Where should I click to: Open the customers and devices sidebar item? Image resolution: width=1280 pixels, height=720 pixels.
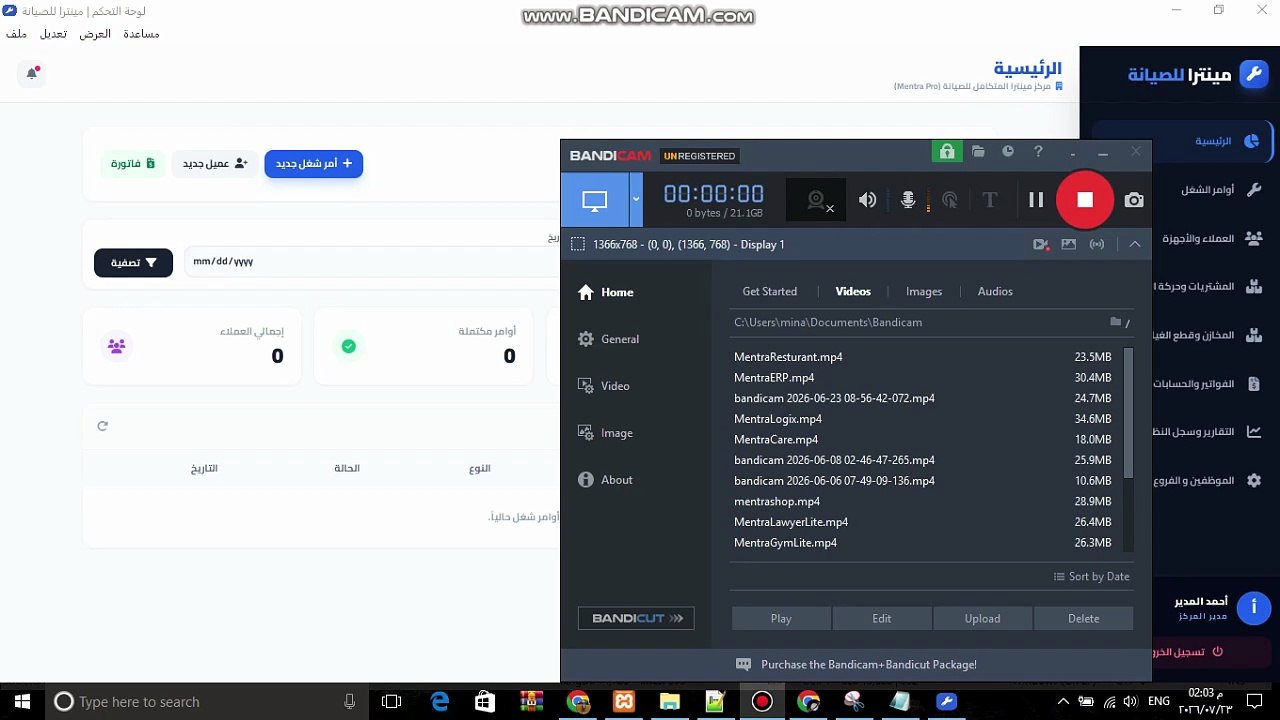coord(1211,239)
